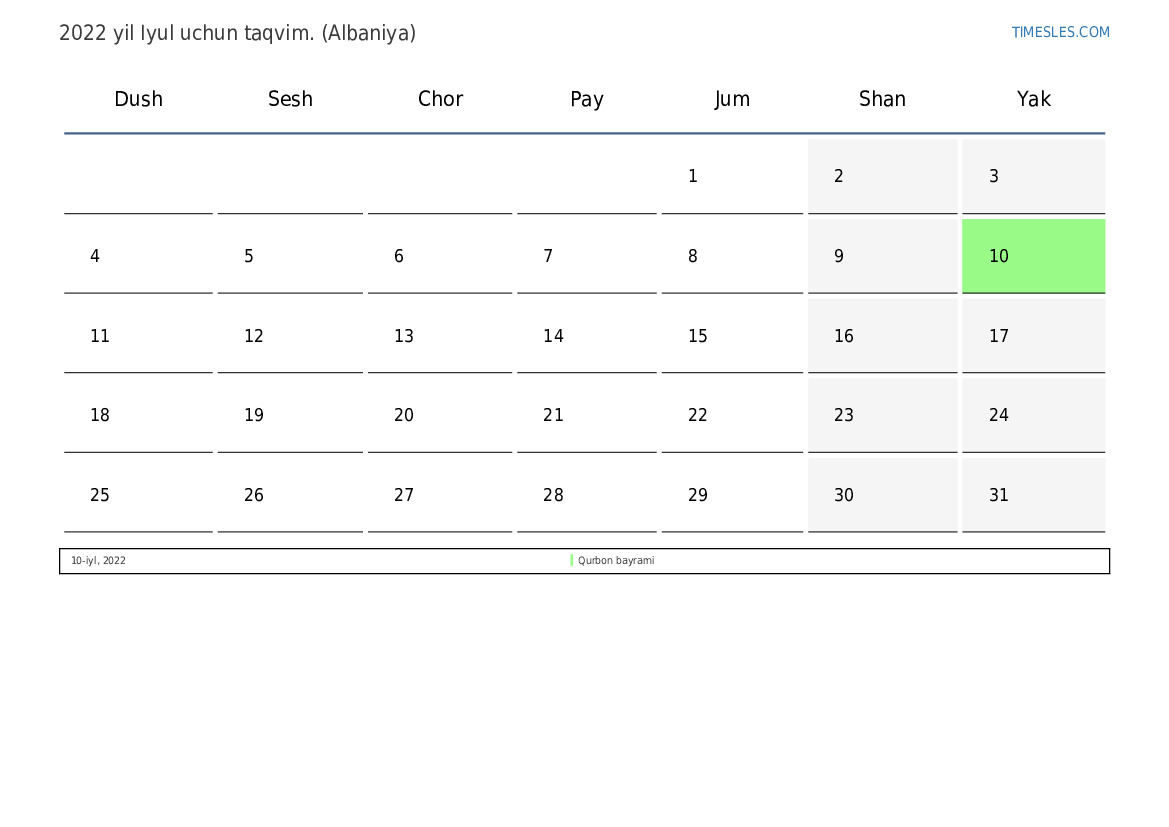Click the Pay column header

pos(587,99)
